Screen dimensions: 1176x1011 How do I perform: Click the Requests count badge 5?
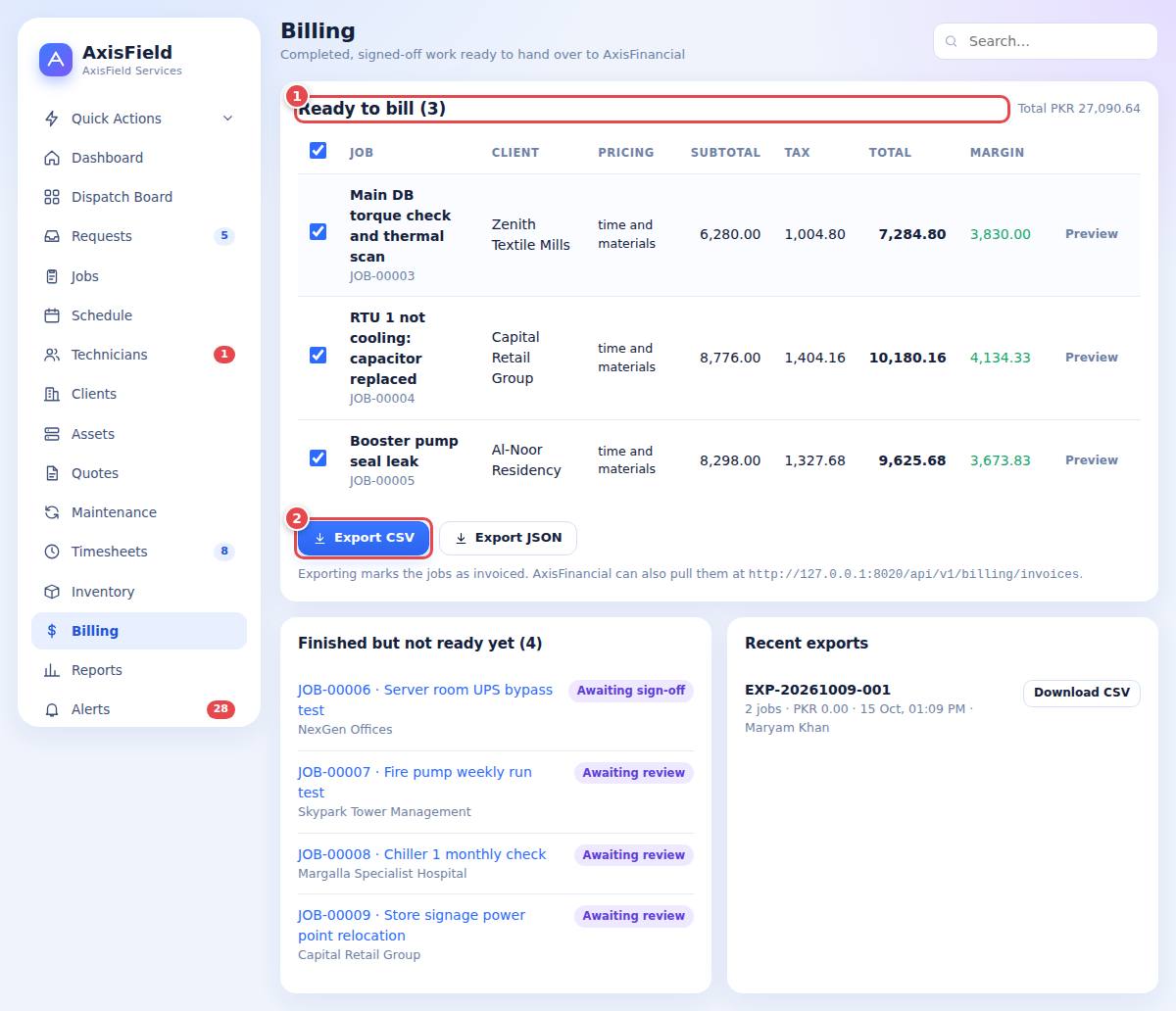(224, 236)
